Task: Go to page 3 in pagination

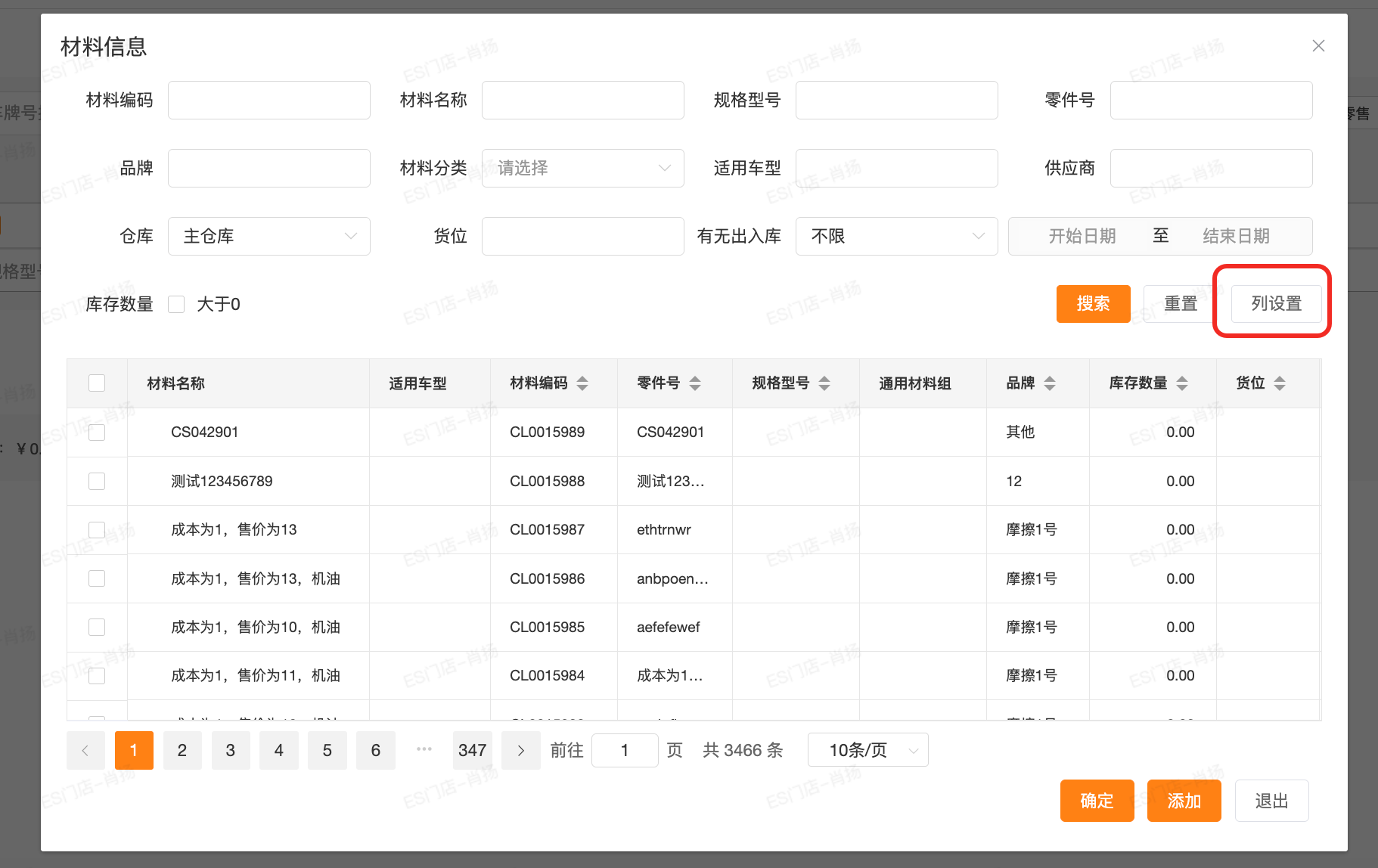Action: click(230, 750)
